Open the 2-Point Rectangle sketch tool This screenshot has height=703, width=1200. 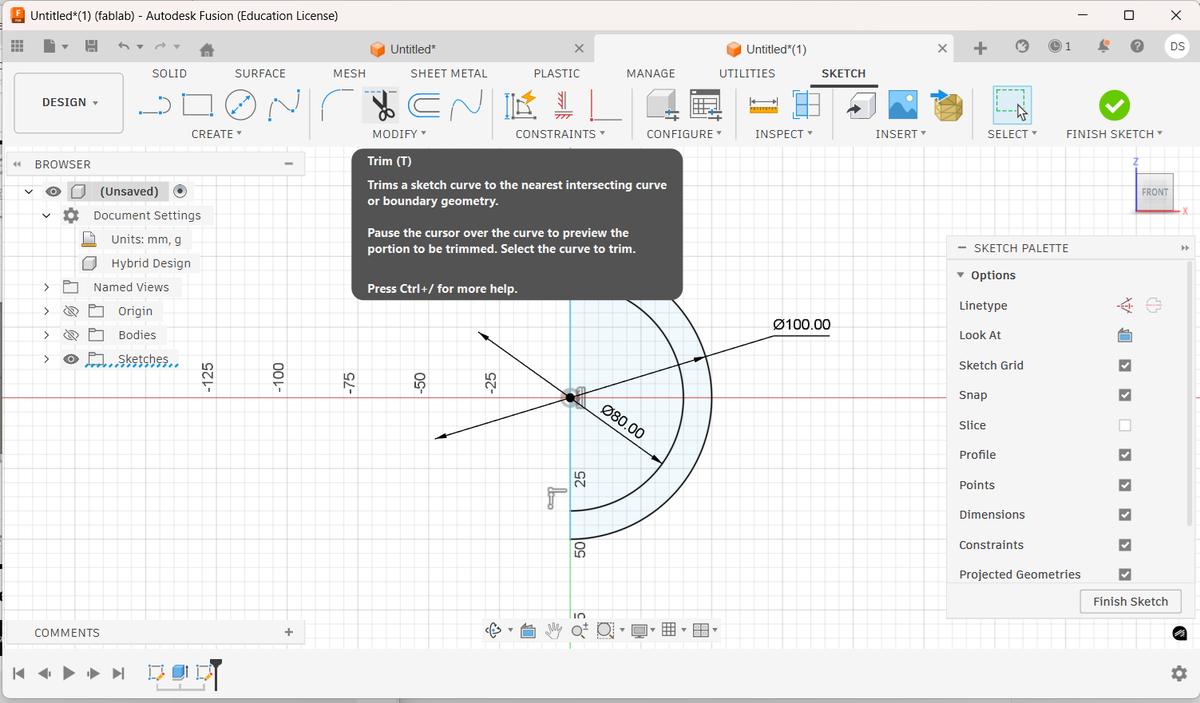point(197,104)
